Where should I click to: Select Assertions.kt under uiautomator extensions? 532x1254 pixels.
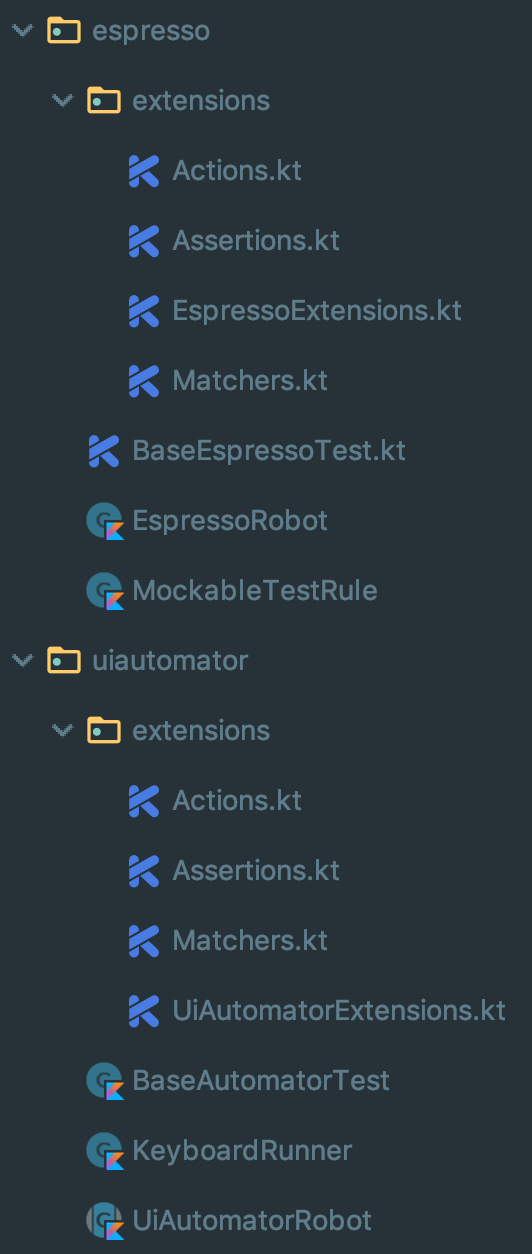pyautogui.click(x=256, y=871)
